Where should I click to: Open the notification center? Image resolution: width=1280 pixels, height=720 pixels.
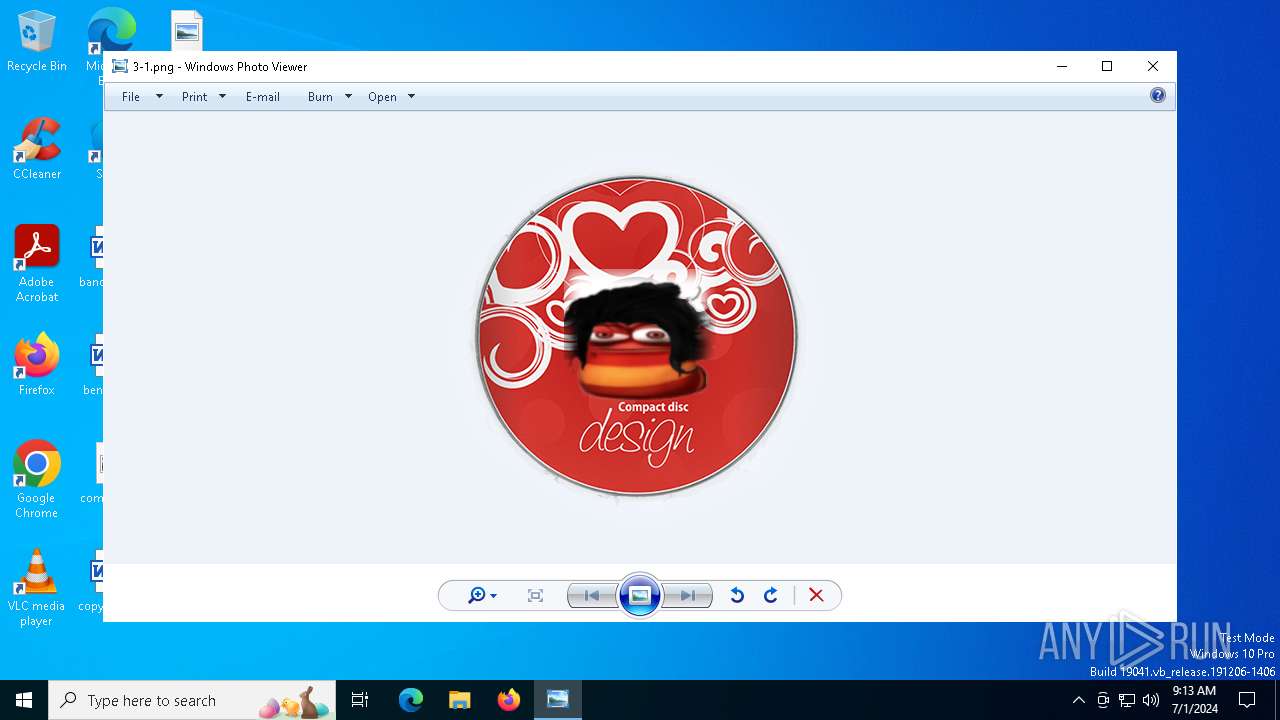pos(1247,700)
